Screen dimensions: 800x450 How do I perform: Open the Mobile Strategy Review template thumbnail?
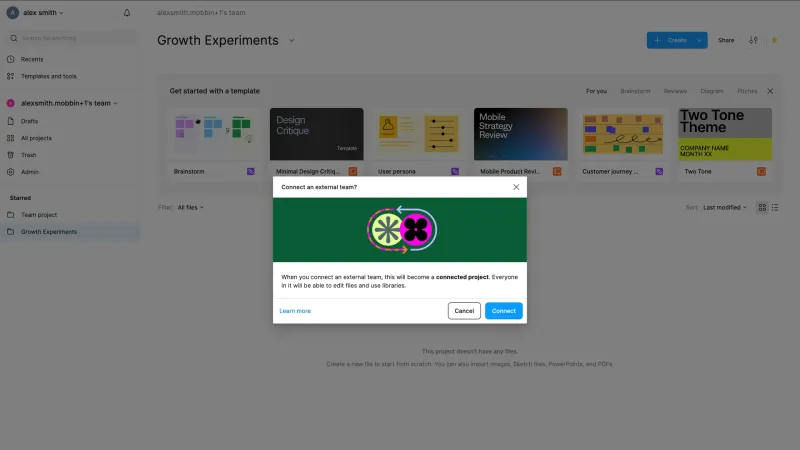(520, 134)
